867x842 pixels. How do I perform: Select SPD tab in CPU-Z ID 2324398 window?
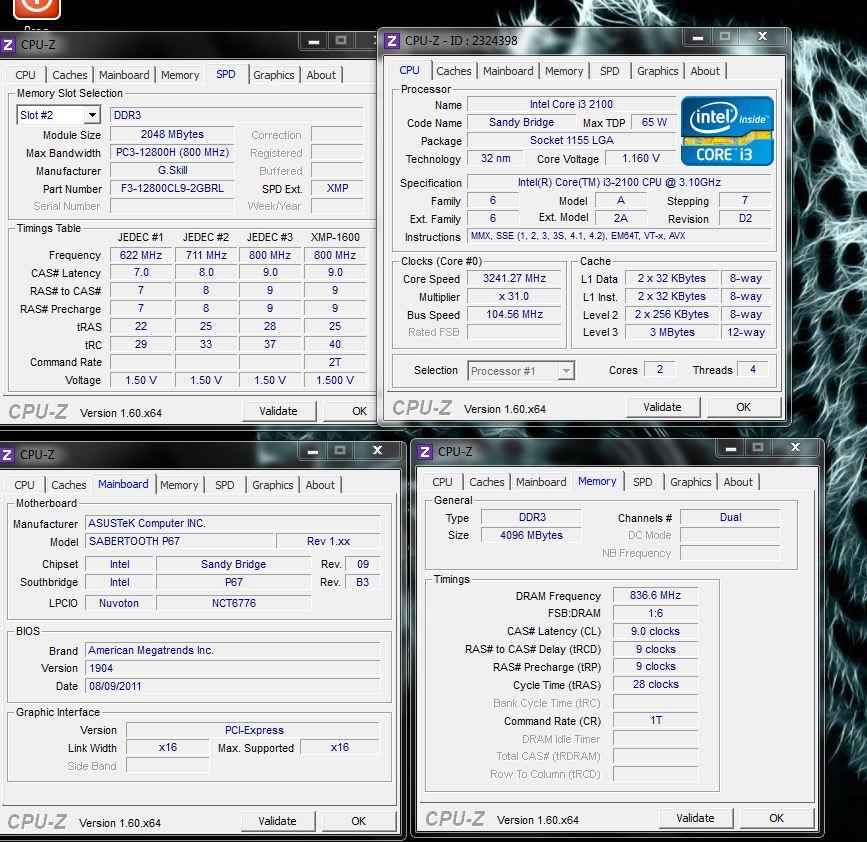click(x=609, y=71)
